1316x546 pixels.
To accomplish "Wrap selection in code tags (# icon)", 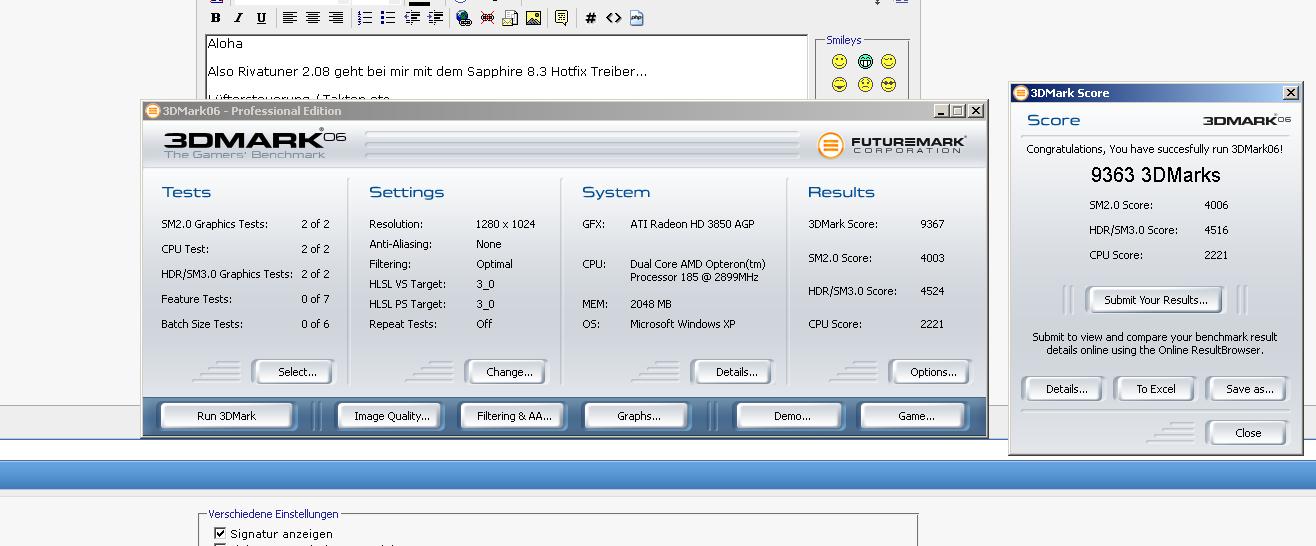I will (x=590, y=18).
